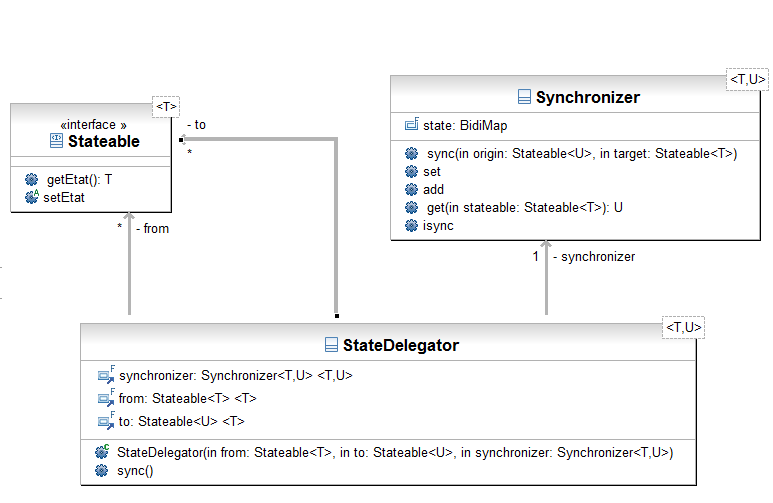
Task: Click the '- synchronizer' association role label
Action: click(594, 256)
